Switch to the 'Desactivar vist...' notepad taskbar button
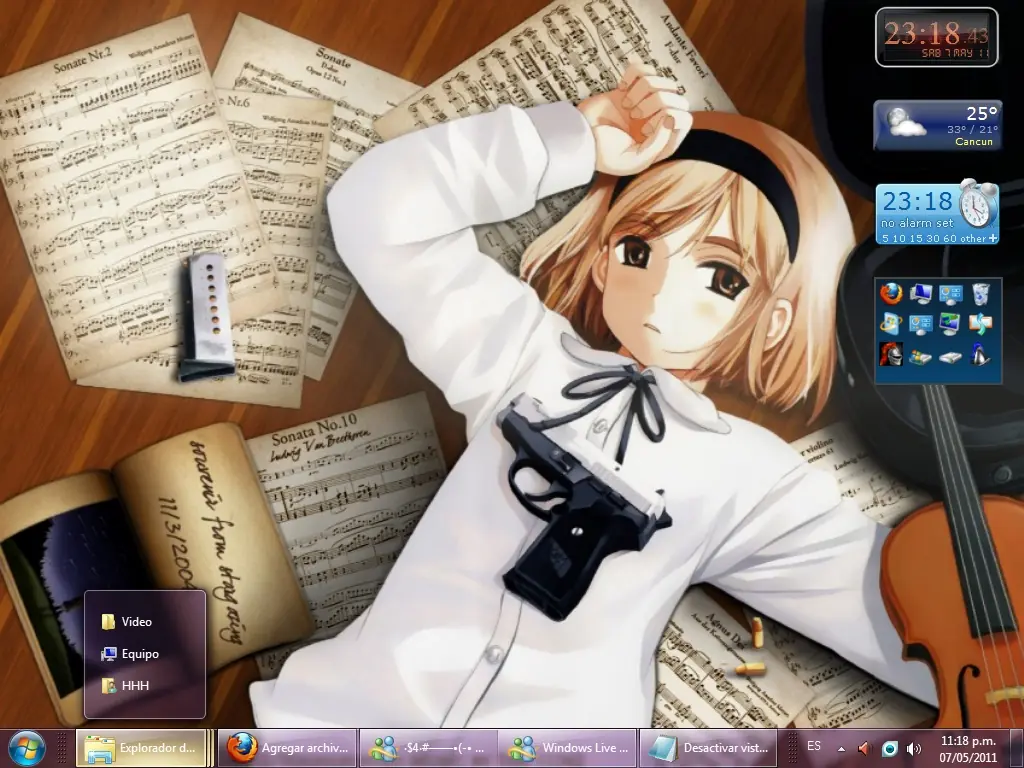Screen dimensions: 1024x768 pos(709,748)
